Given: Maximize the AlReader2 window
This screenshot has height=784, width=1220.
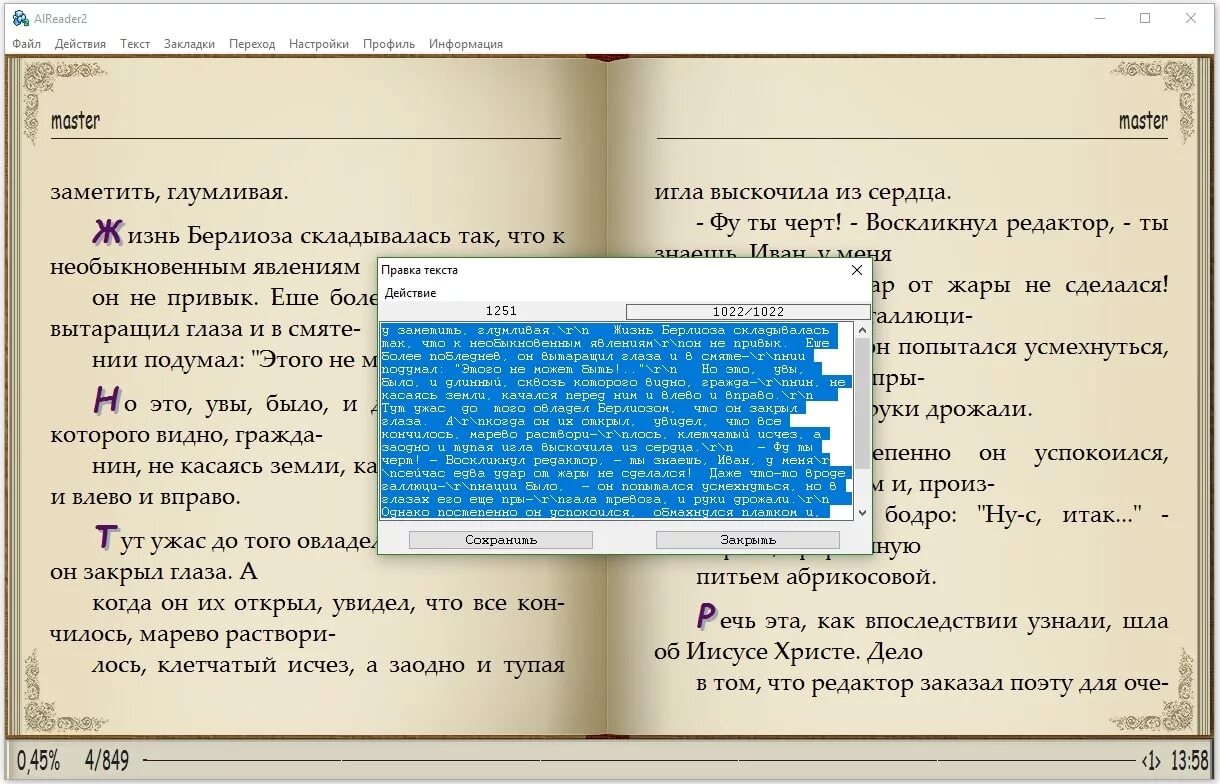Looking at the screenshot, I should [1145, 18].
